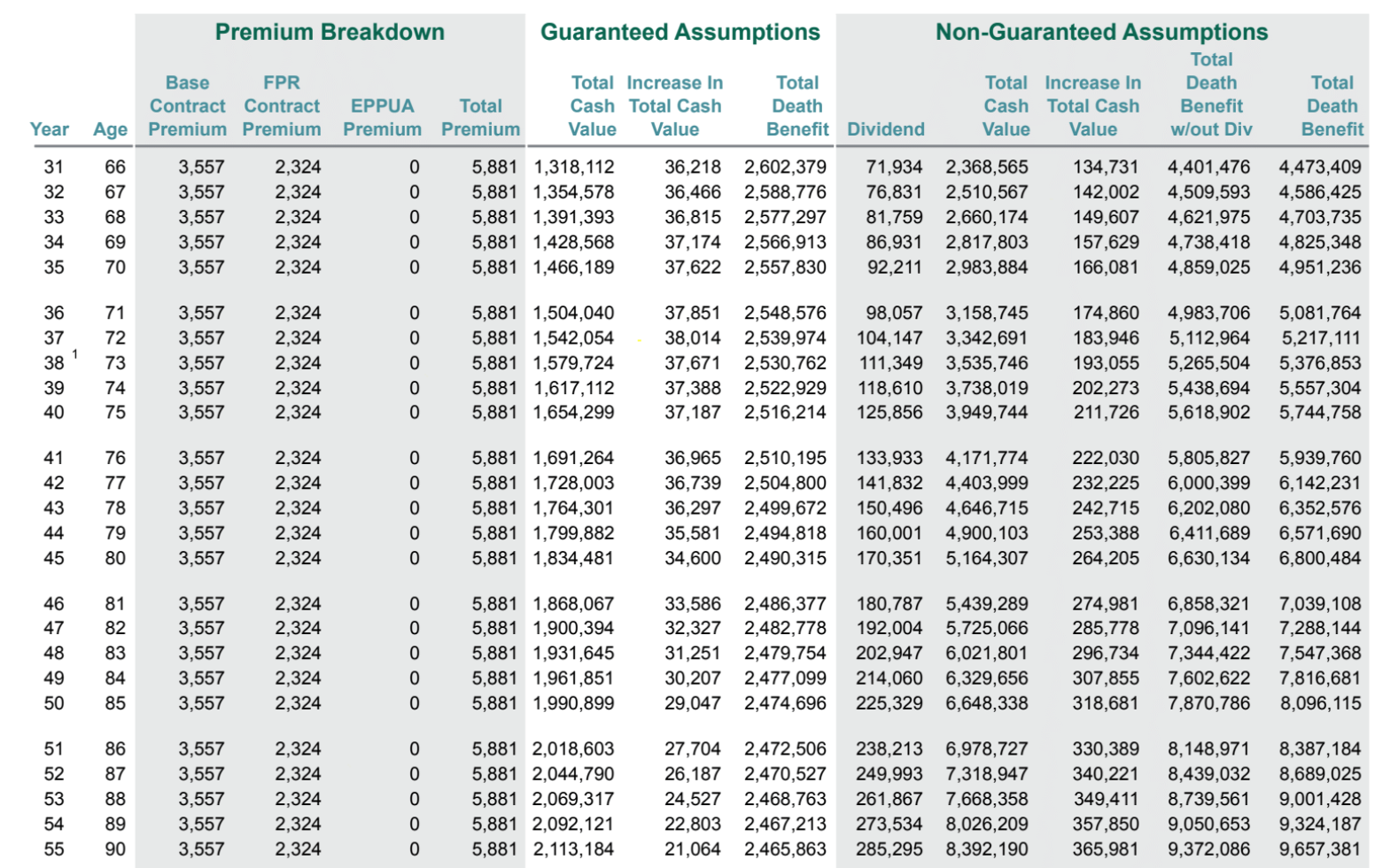This screenshot has width=1398, height=868.
Task: Select dividend 192,004 in year 47
Action: point(889,629)
